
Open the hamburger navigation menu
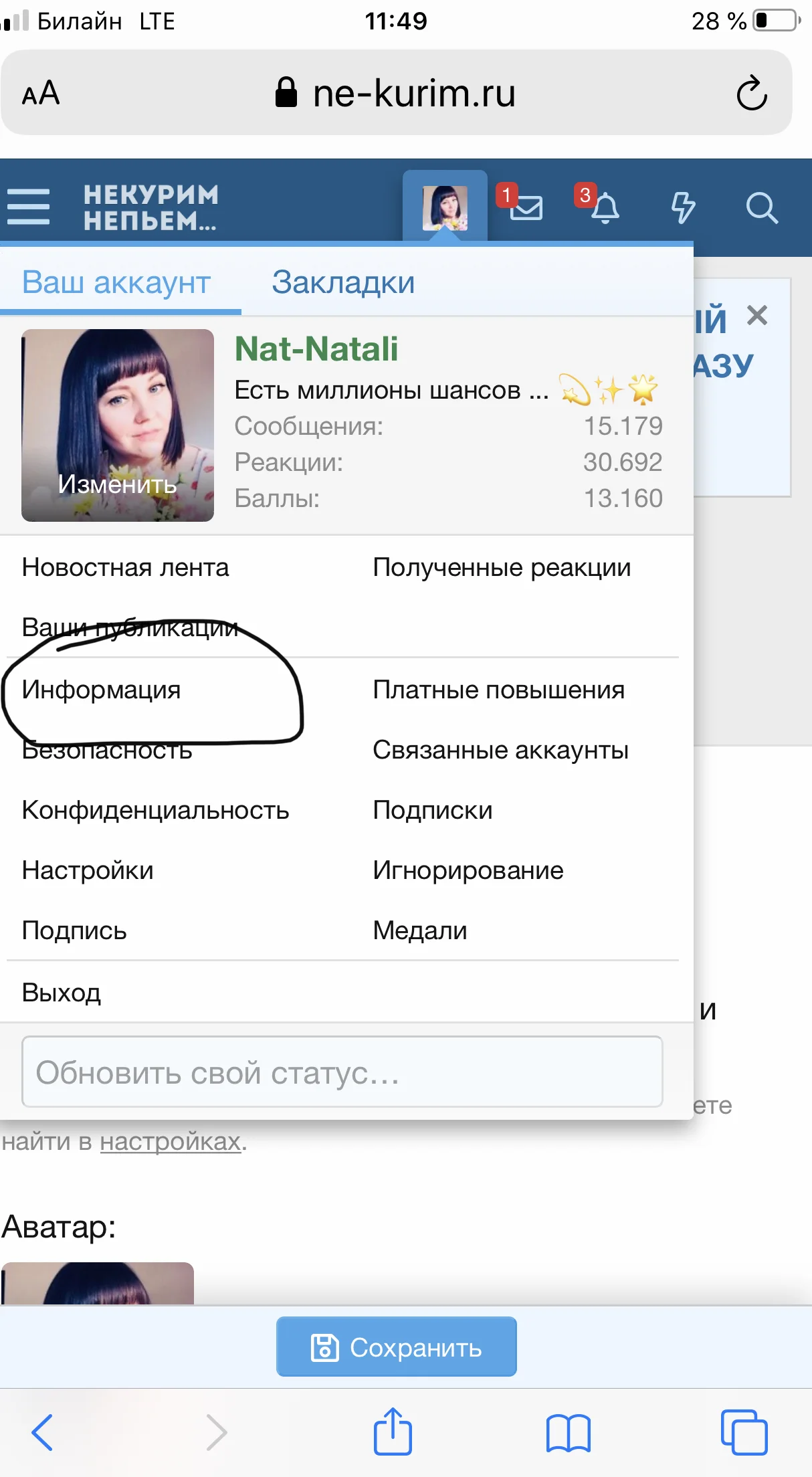29,207
